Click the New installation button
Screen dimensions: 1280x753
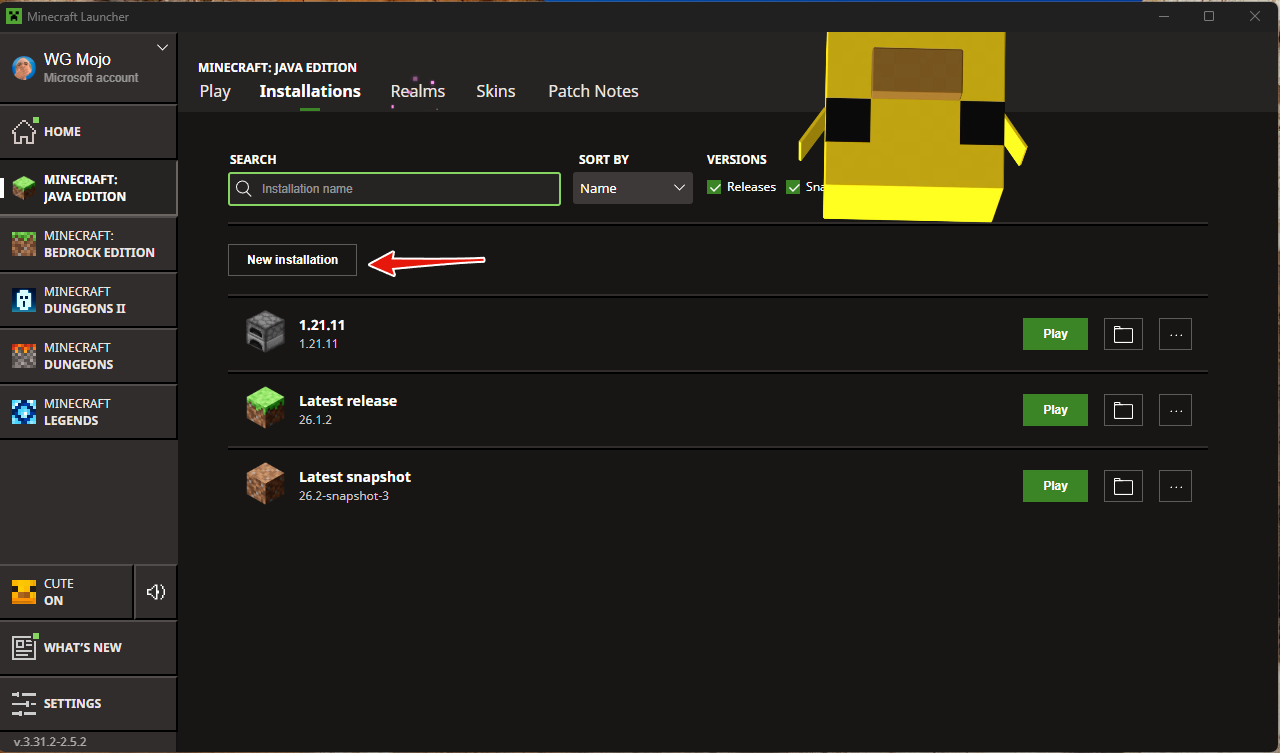pos(292,259)
